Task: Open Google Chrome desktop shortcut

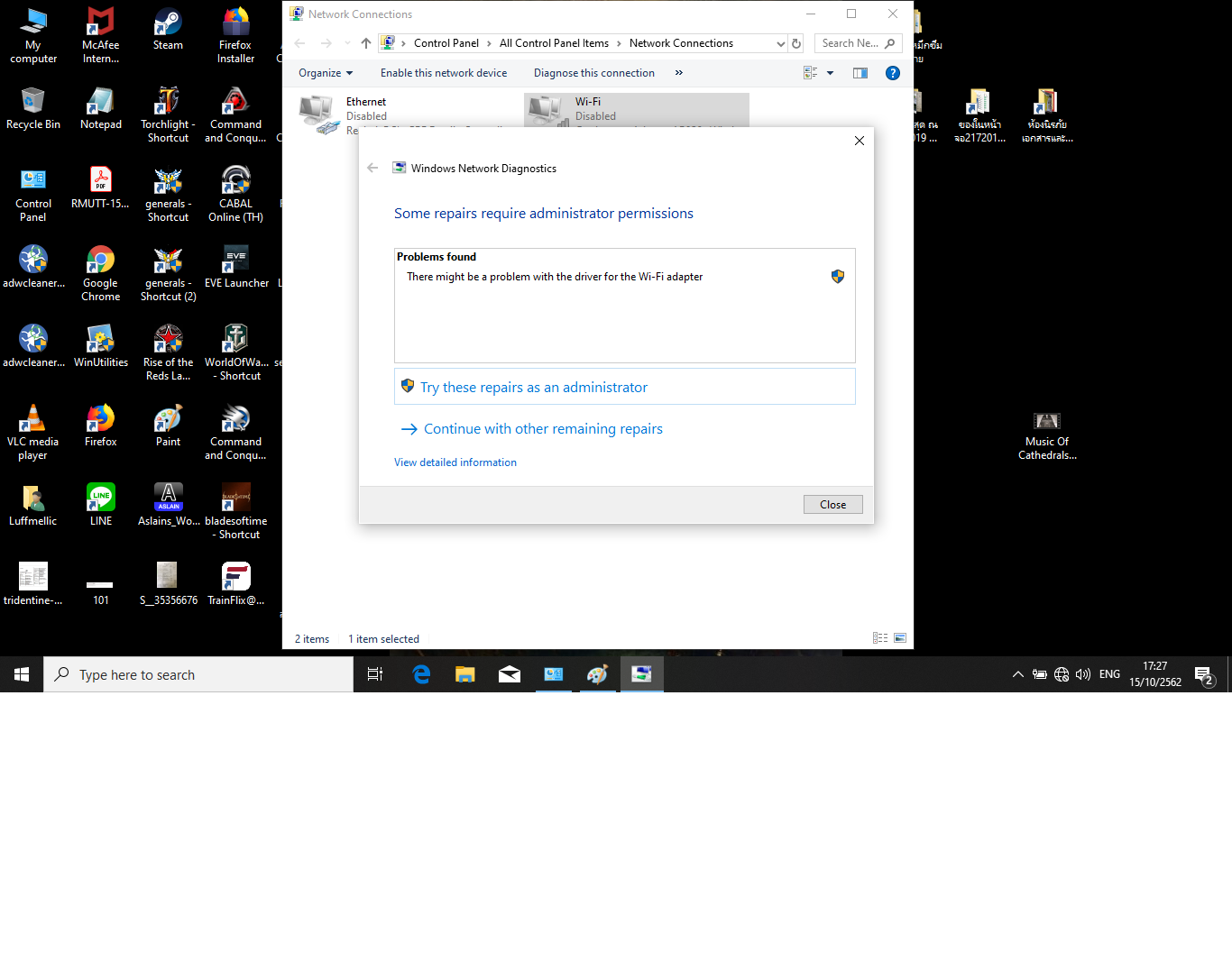Action: pos(101,274)
